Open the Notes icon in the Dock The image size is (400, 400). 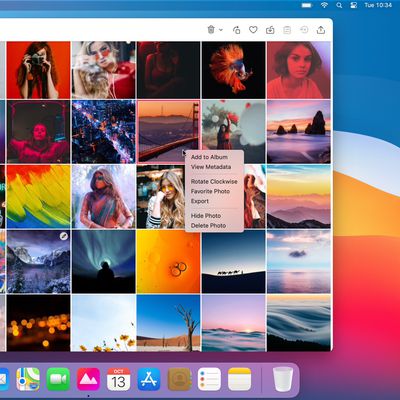pyautogui.click(x=239, y=379)
